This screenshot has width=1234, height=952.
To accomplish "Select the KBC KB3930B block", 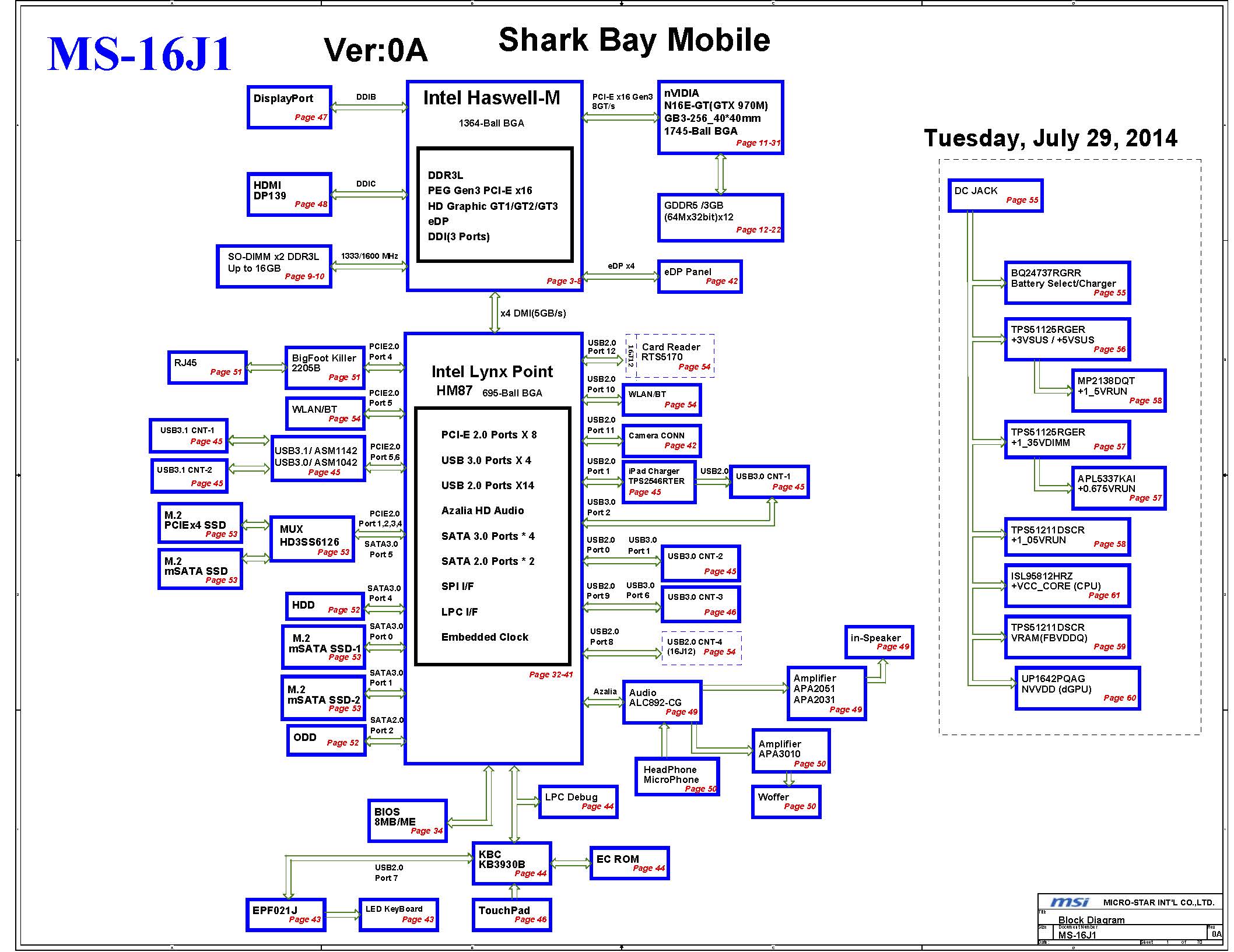I will (512, 863).
